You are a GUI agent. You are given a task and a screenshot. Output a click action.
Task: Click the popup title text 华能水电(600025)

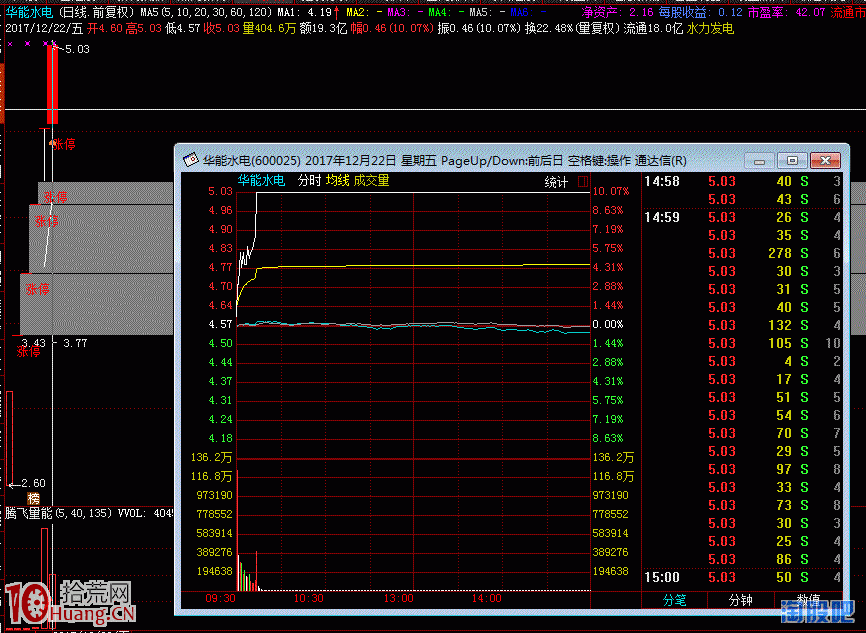click(251, 161)
